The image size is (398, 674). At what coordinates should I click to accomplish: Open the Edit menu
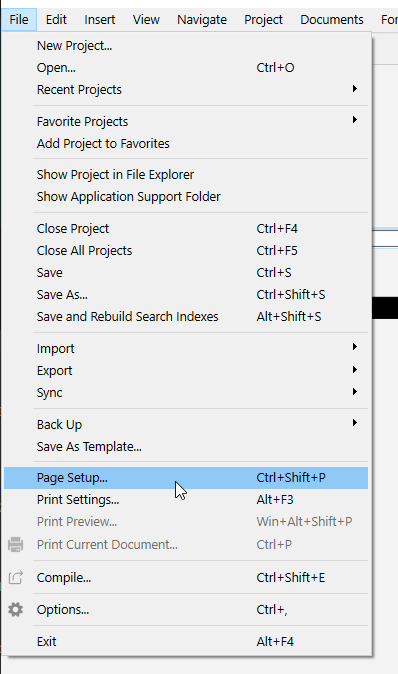click(56, 20)
